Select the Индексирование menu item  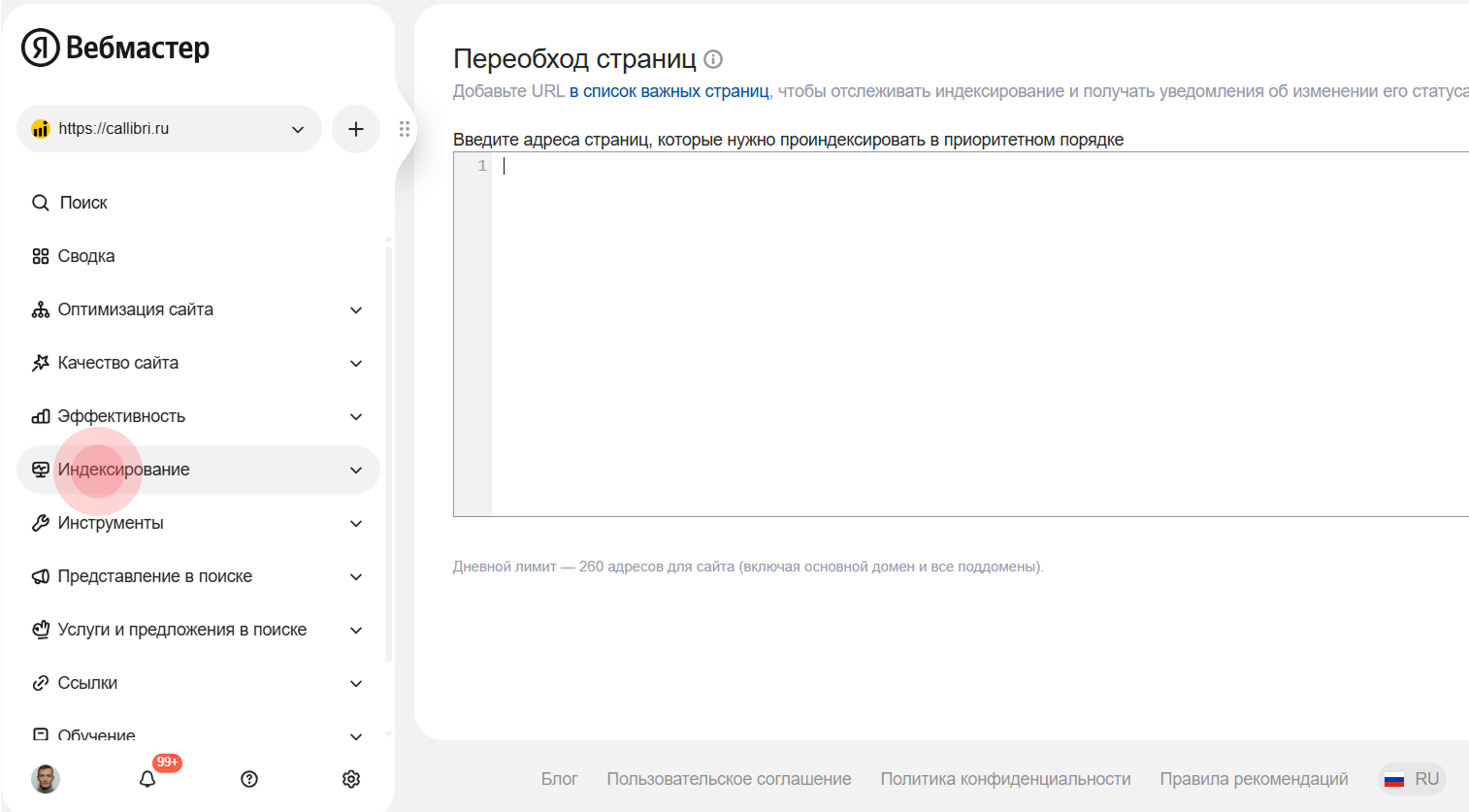click(x=124, y=470)
